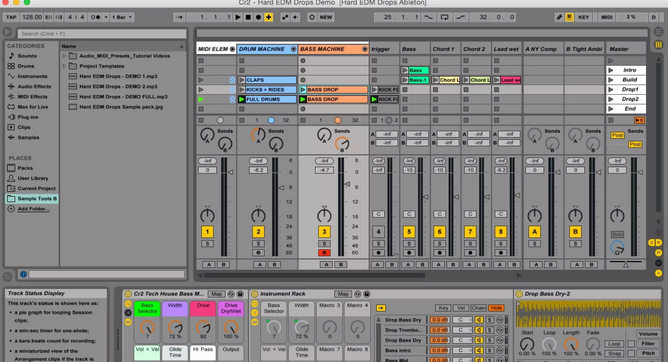Open the 1 Bar quantization dropdown
Viewport: 668px width, 362px height.
(x=121, y=17)
